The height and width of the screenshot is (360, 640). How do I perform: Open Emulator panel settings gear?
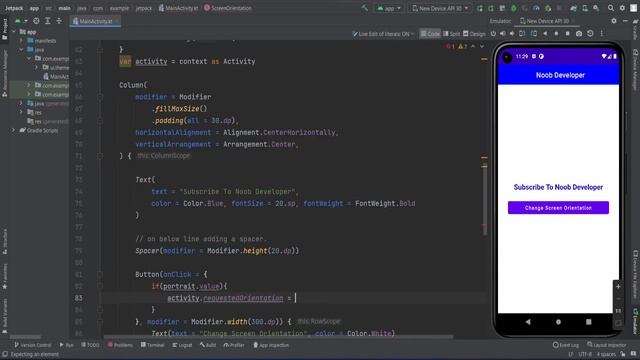pyautogui.click(x=614, y=21)
